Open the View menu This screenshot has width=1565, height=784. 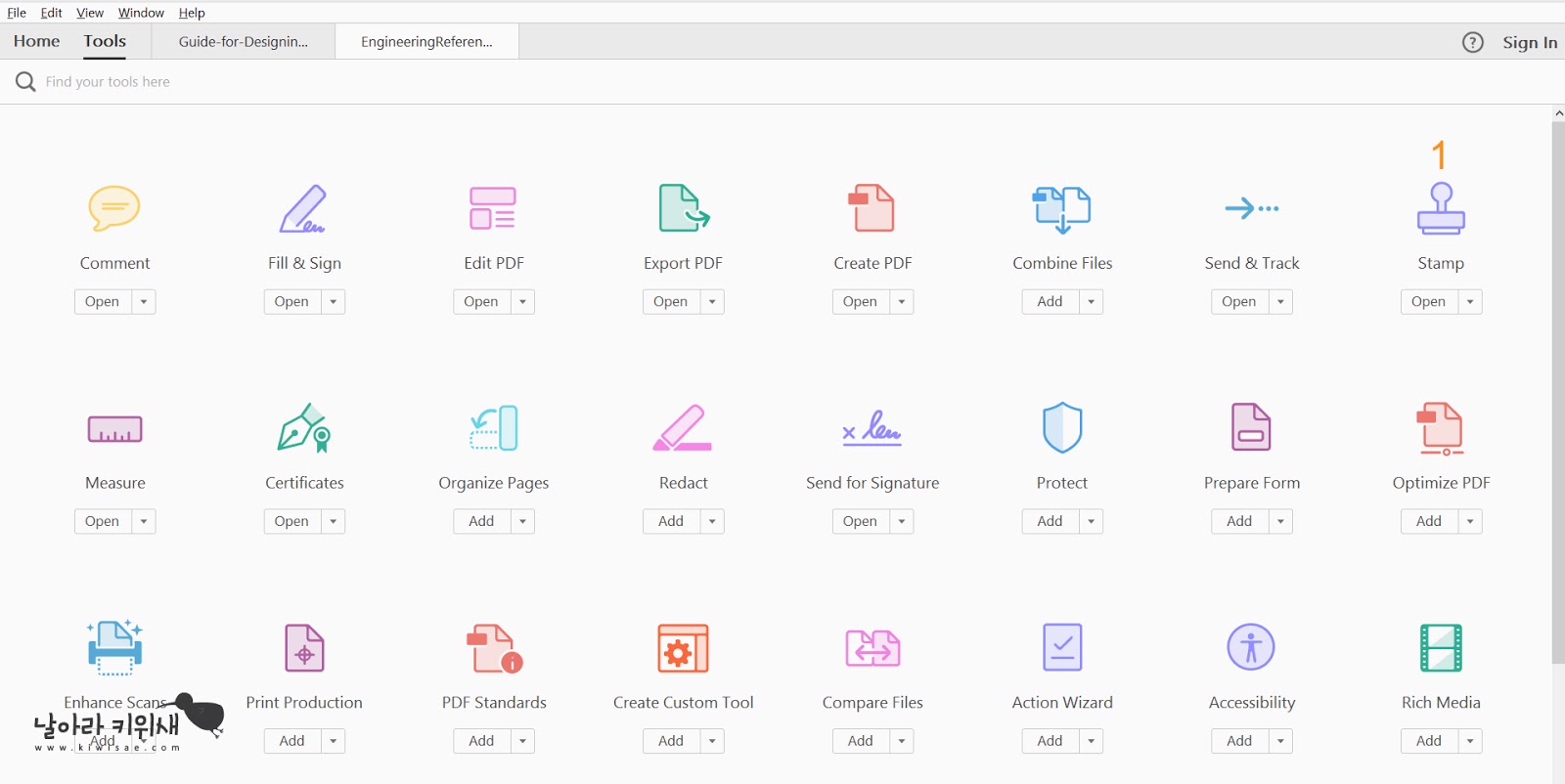coord(90,13)
